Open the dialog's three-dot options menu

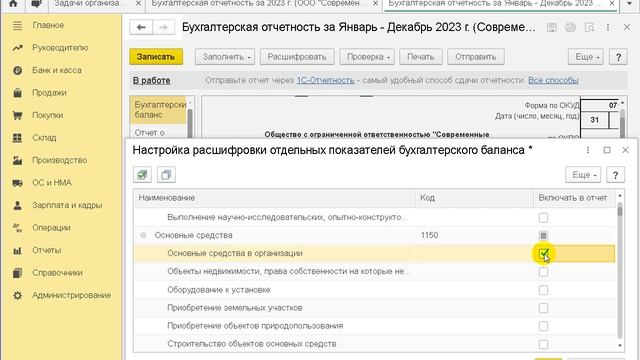(588, 150)
